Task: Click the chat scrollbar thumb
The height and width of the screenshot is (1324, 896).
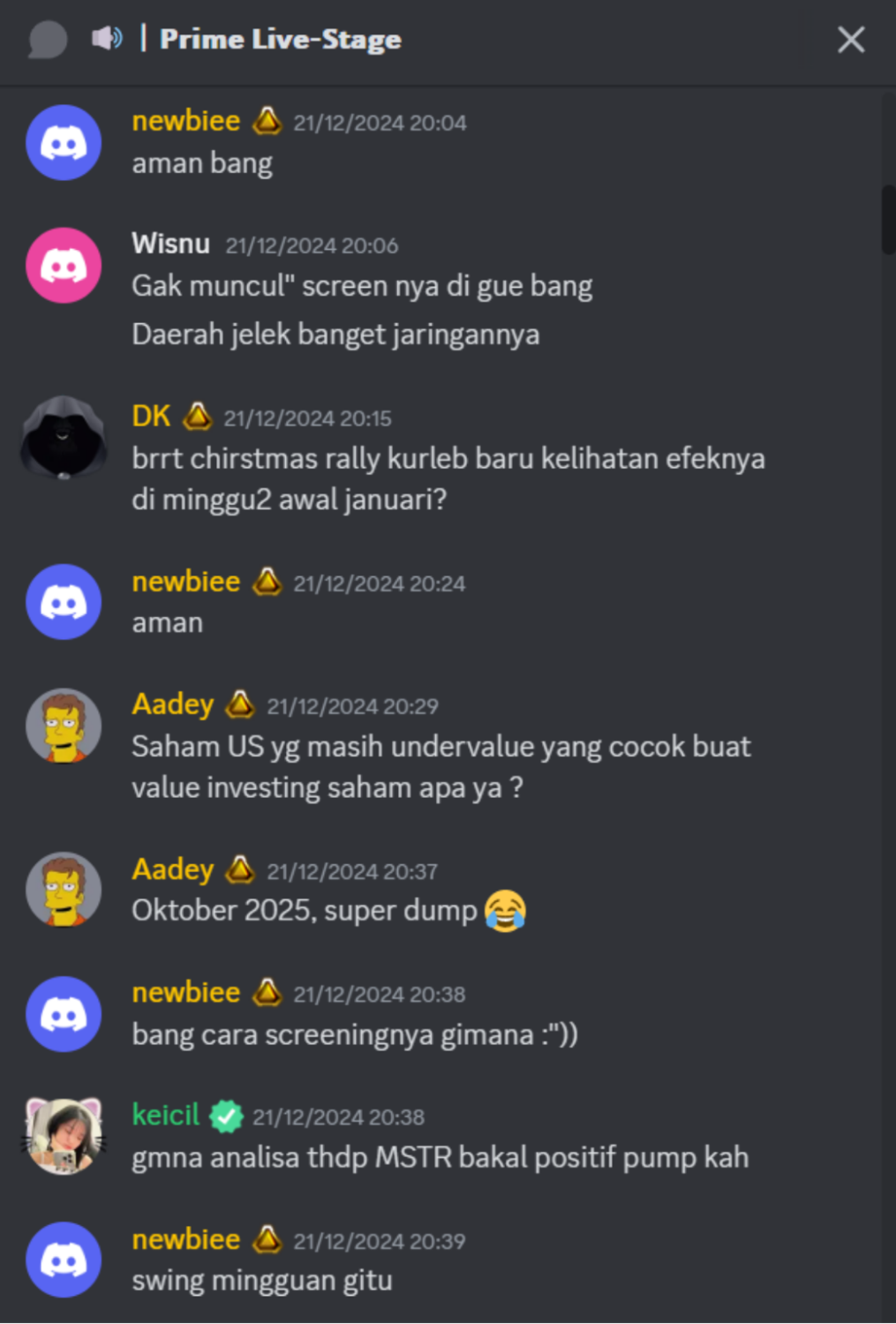Action: [x=888, y=220]
